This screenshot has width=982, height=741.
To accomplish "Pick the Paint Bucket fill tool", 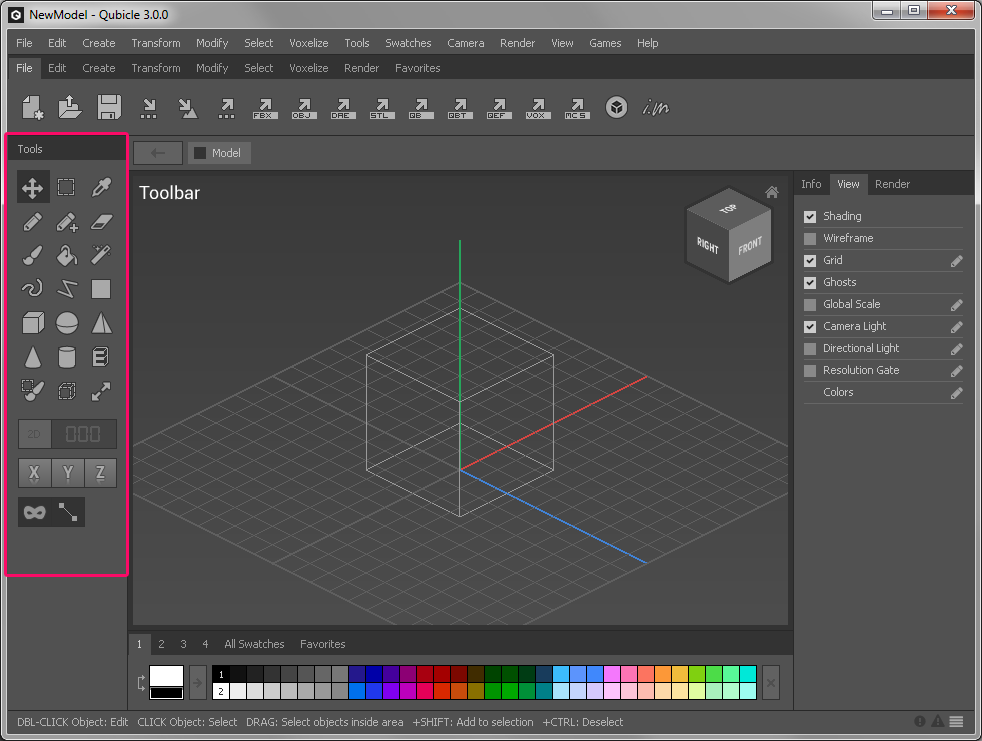I will [67, 256].
